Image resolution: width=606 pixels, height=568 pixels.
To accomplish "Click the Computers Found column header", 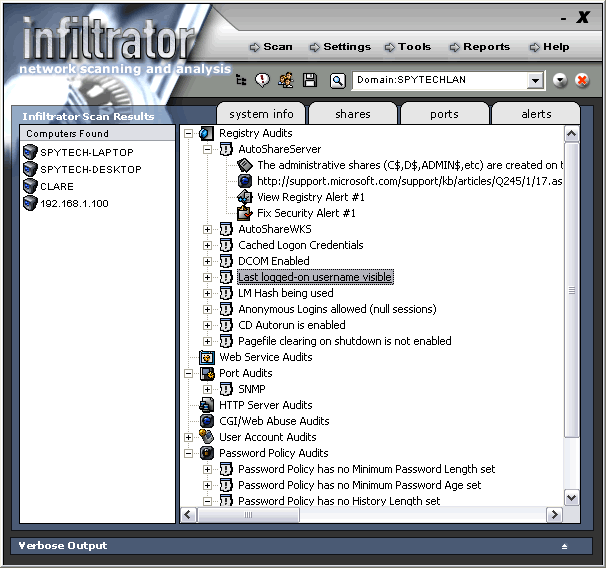I will [x=97, y=133].
